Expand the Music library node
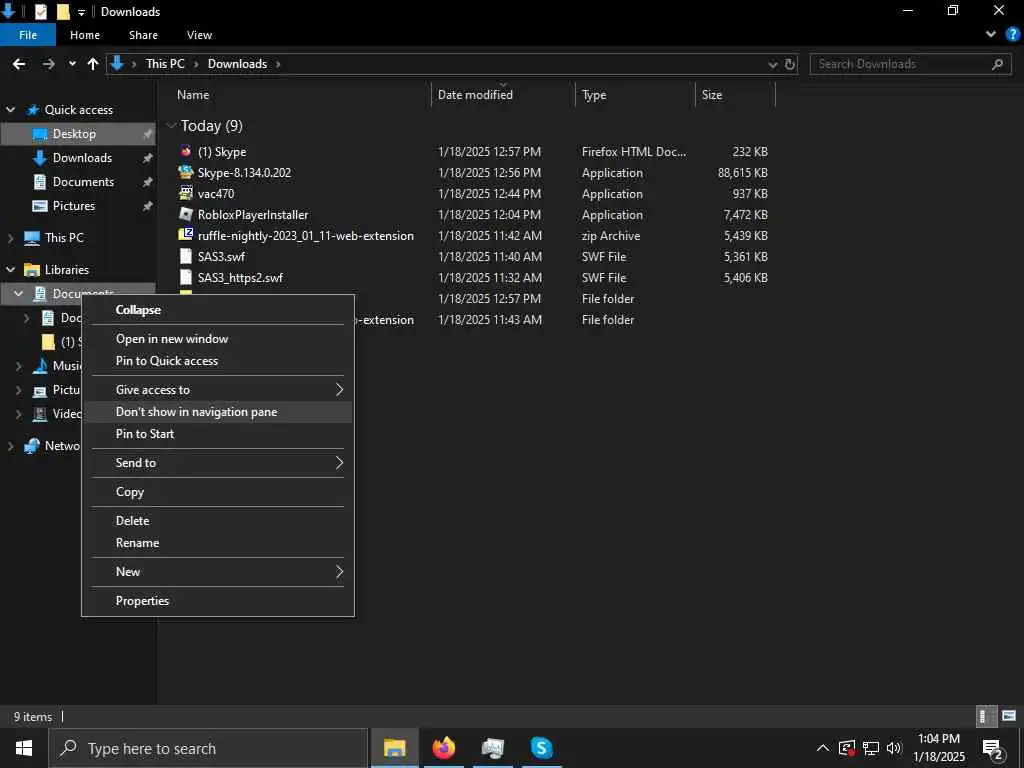Screen dimensions: 1024x768 [x=18, y=366]
